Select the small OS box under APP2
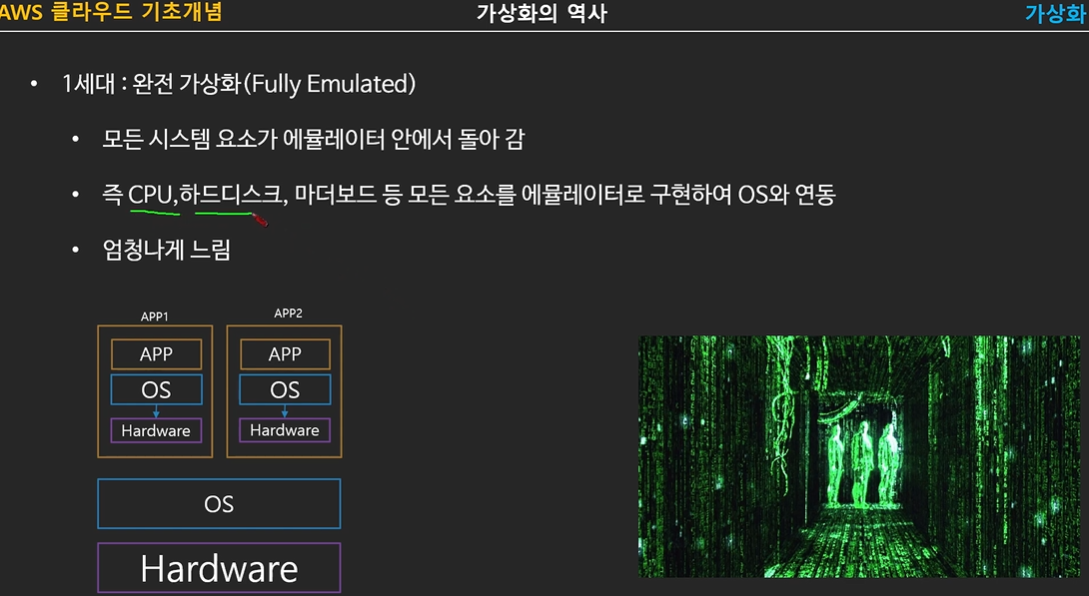 pos(285,390)
